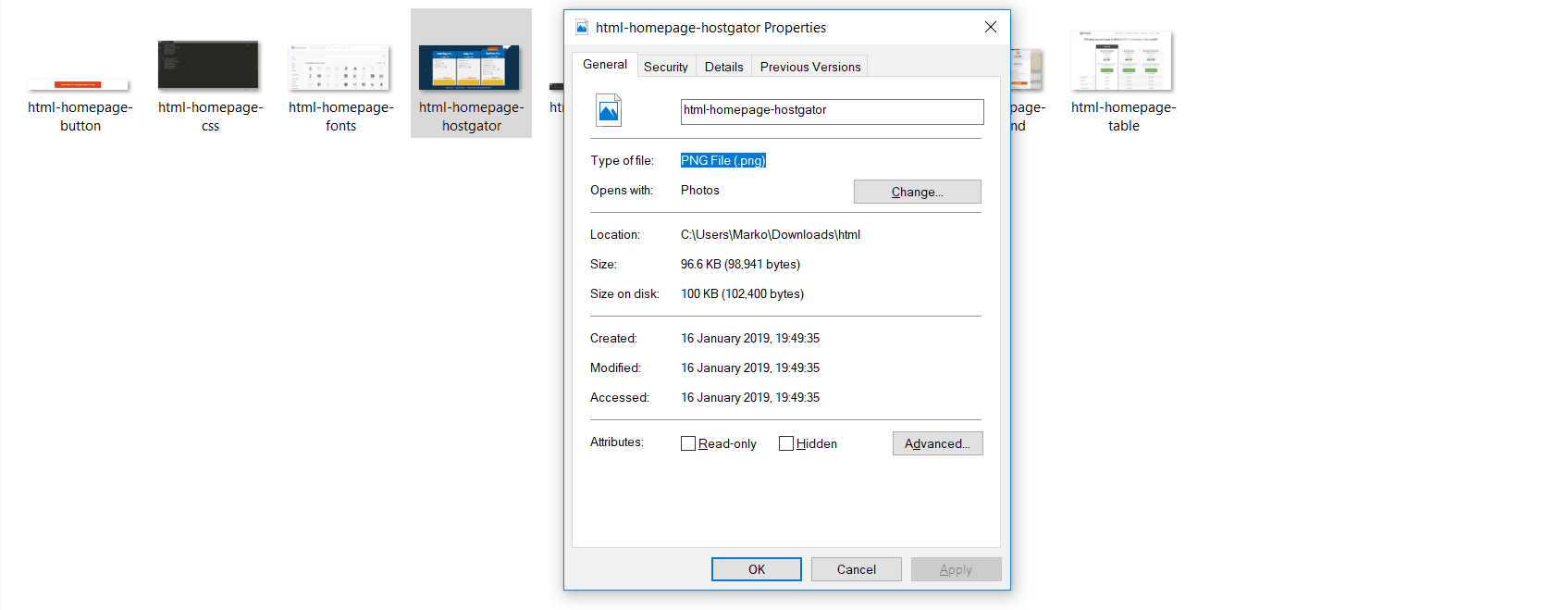The width and height of the screenshot is (1568, 610).
Task: Enable the Read-only attribute checkbox
Action: [x=688, y=443]
